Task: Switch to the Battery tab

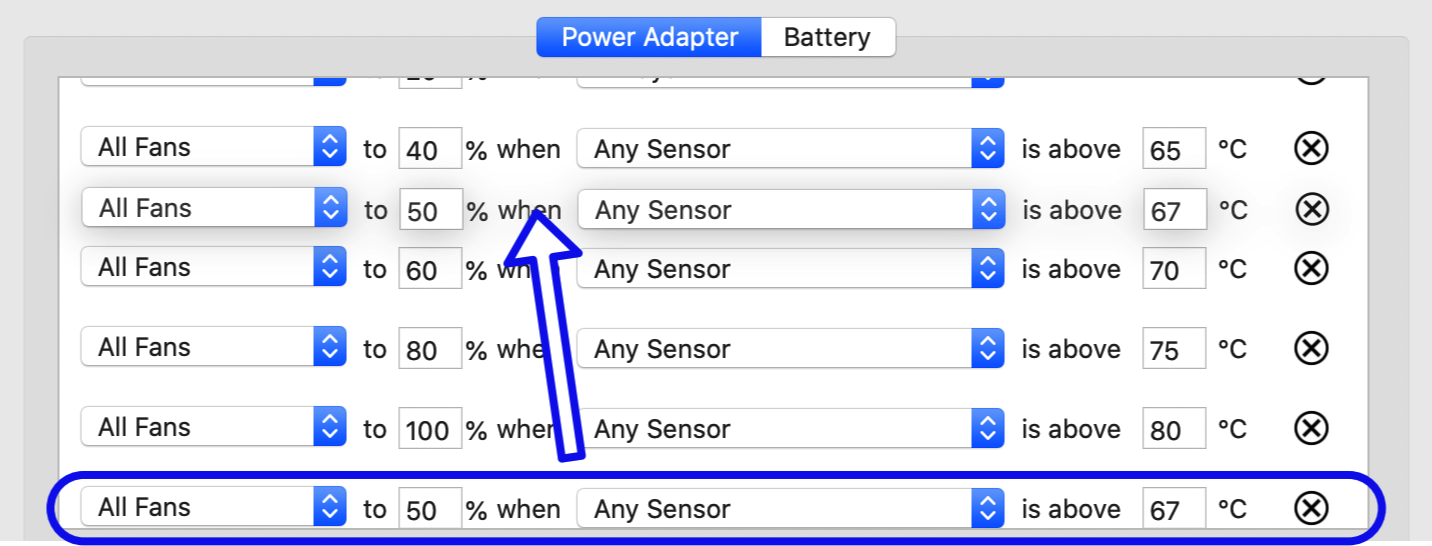Action: coord(827,38)
